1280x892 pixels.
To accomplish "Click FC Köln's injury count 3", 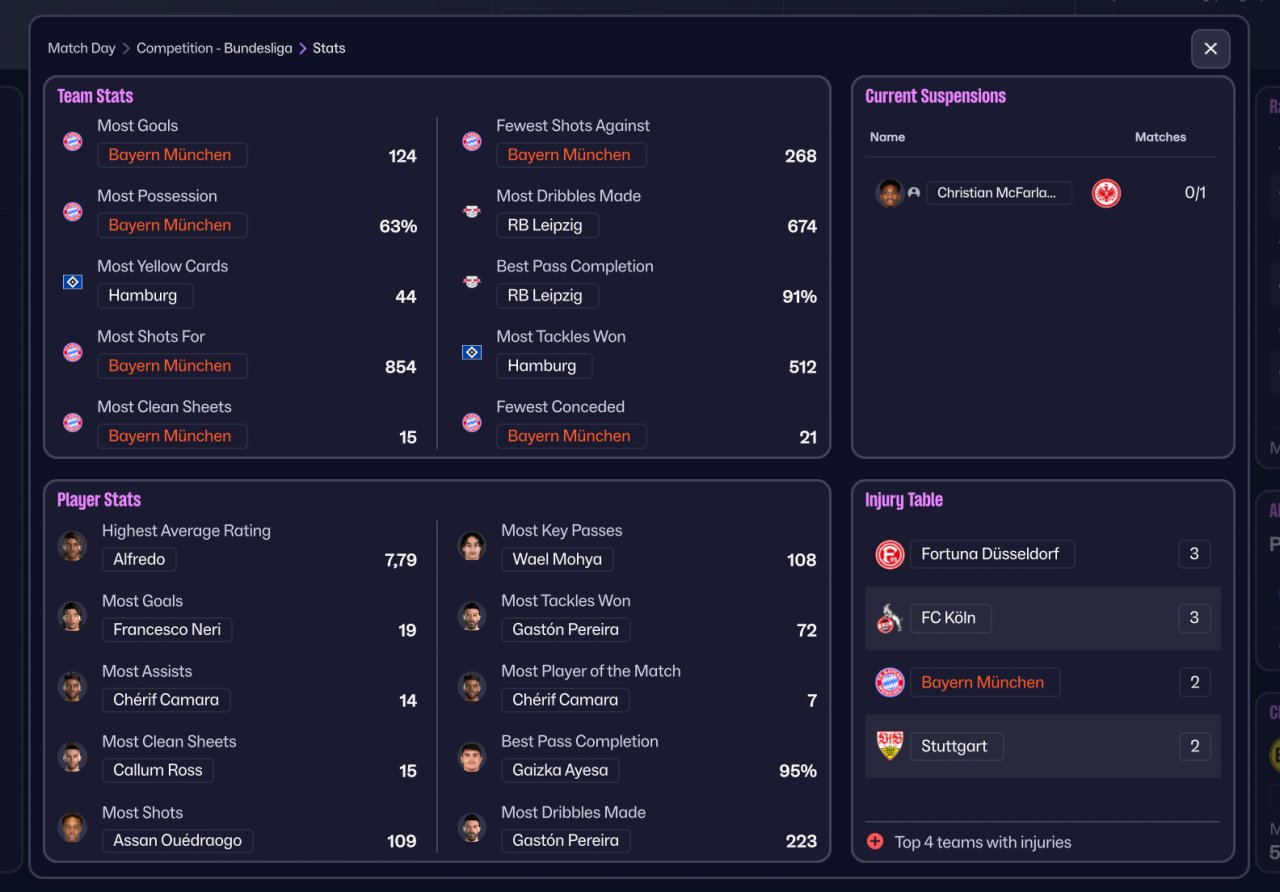I will point(1194,618).
